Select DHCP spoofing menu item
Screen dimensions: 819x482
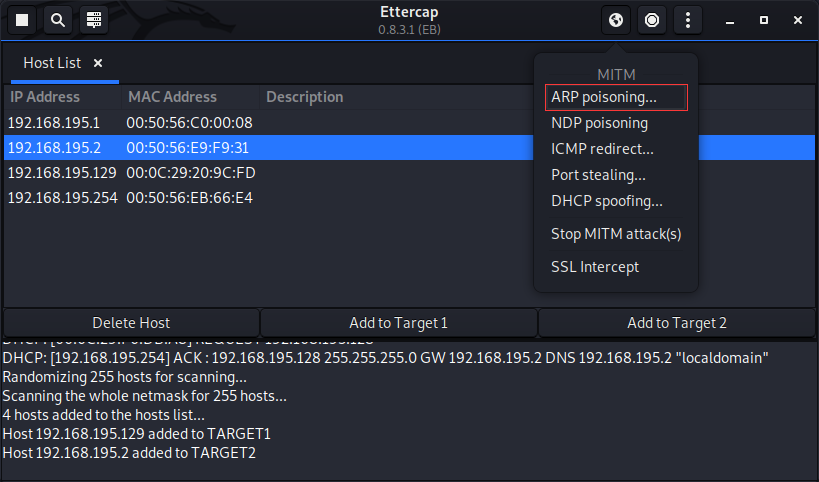[606, 201]
